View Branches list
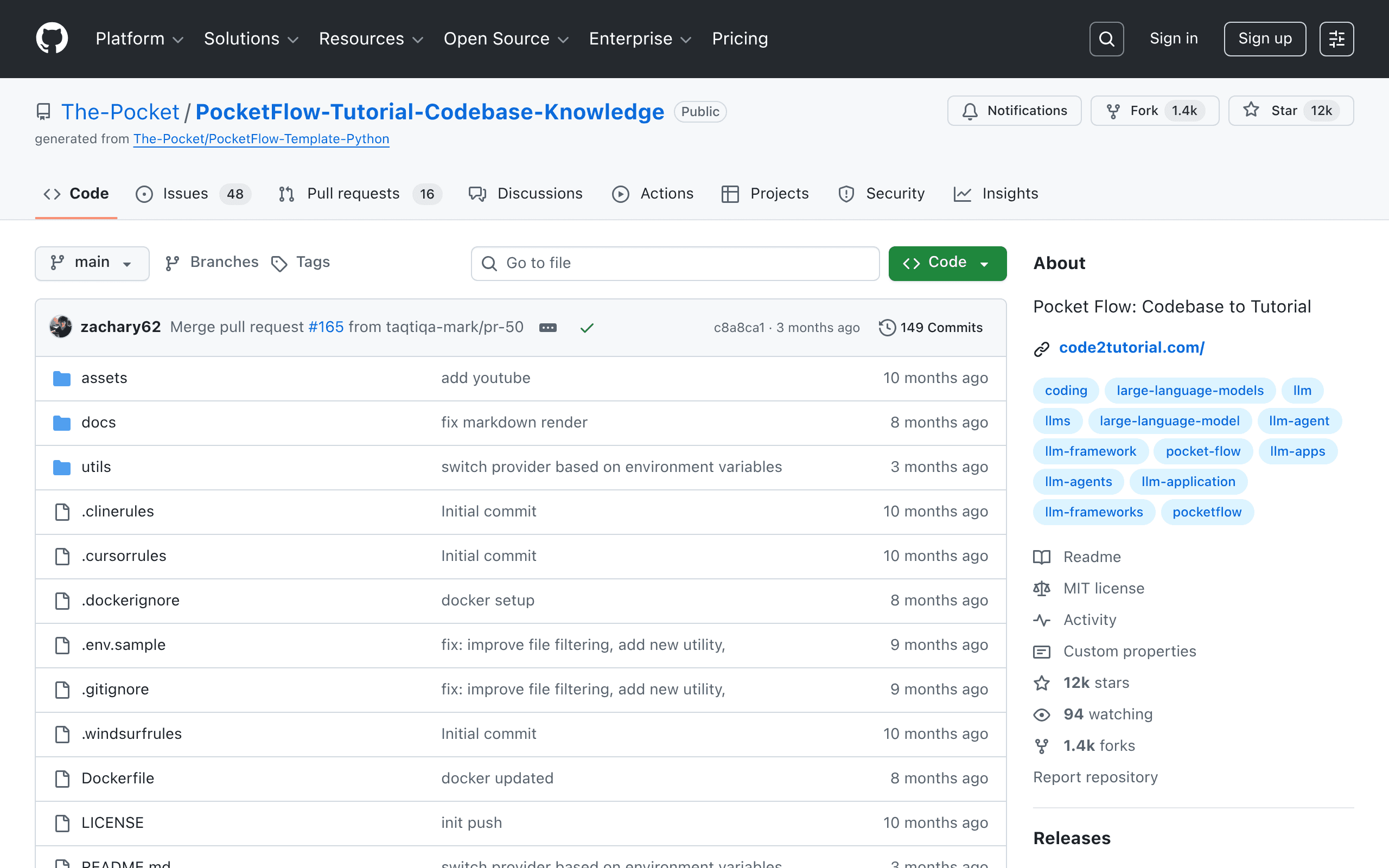 tap(212, 263)
